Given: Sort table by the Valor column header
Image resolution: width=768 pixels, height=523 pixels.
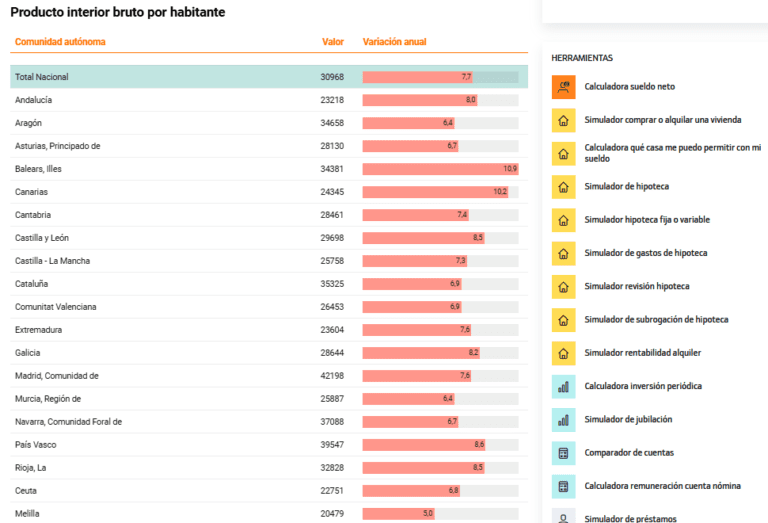Looking at the screenshot, I should point(333,42).
